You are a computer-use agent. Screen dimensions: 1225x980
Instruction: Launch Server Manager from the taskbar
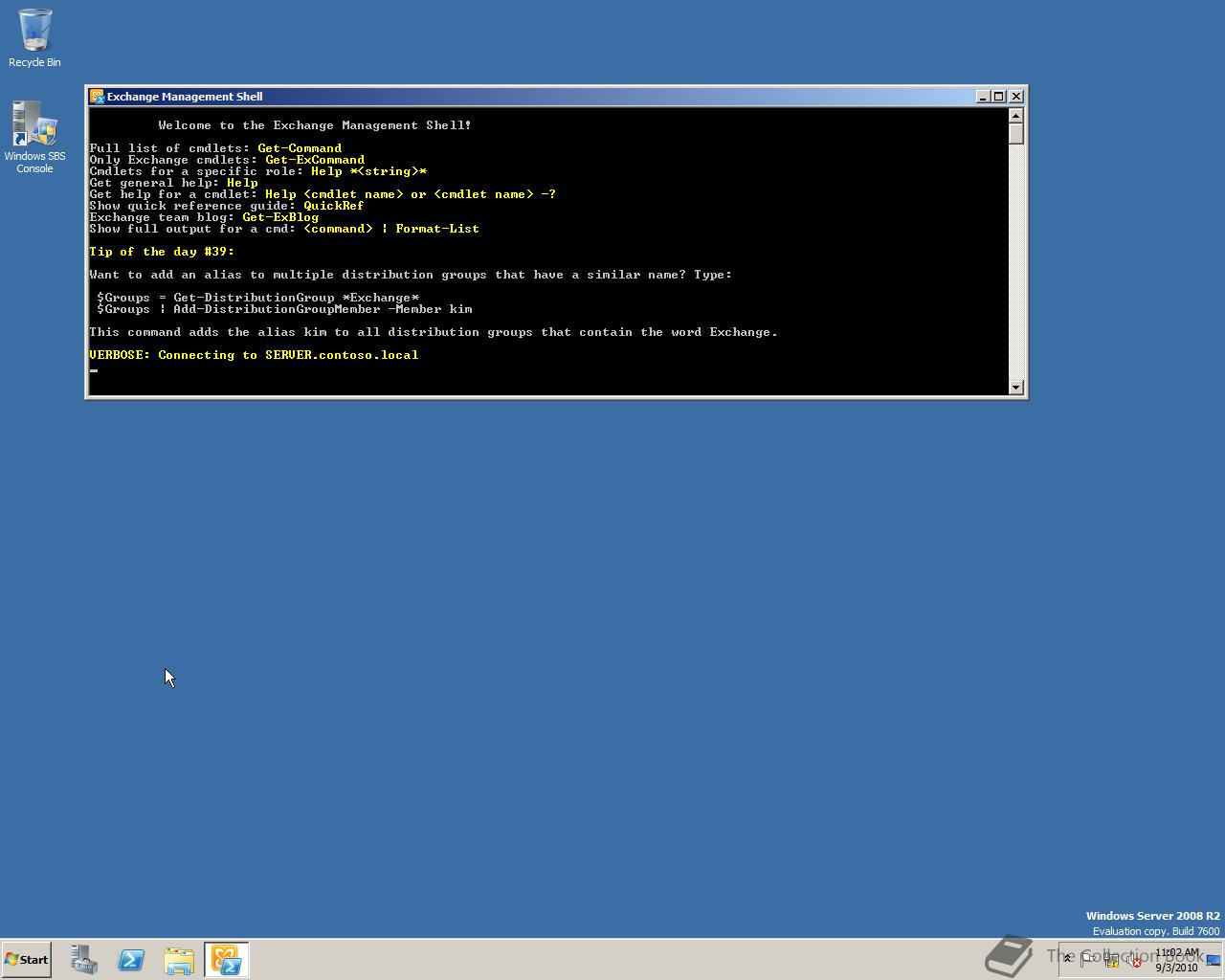point(84,960)
